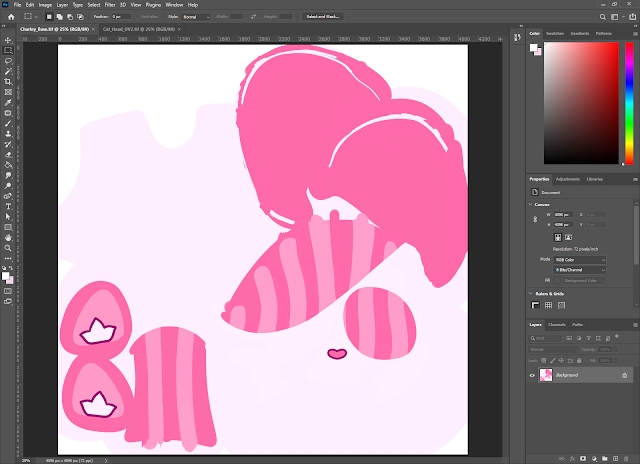This screenshot has width=640, height=464.
Task: Open the Mode dropdown showing RGB Color
Action: point(580,260)
